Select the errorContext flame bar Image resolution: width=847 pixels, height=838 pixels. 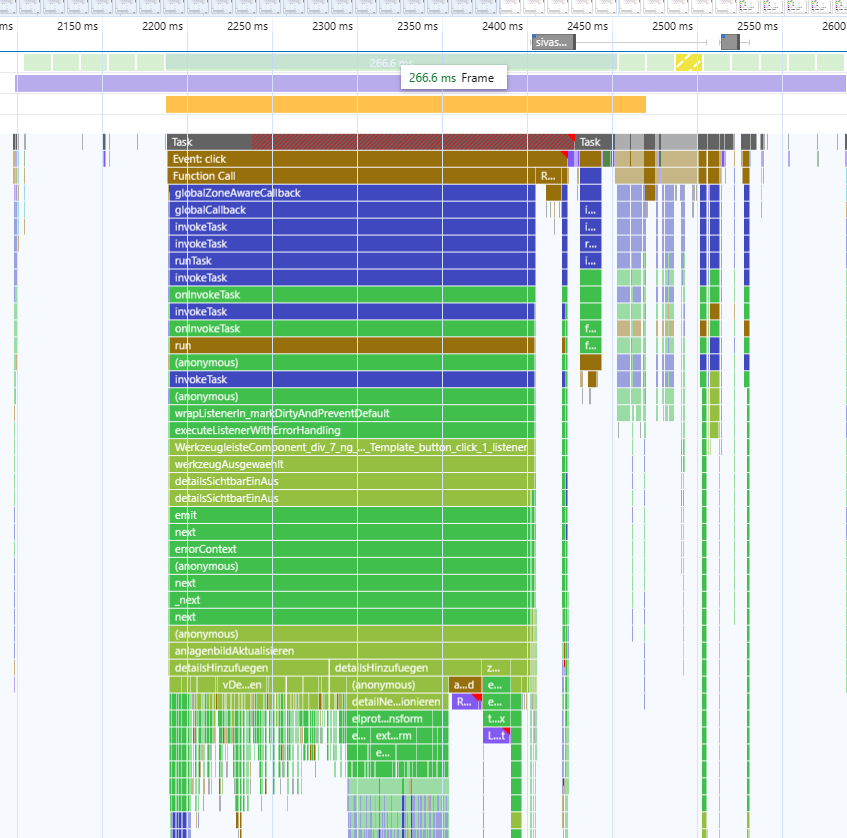tap(350, 549)
